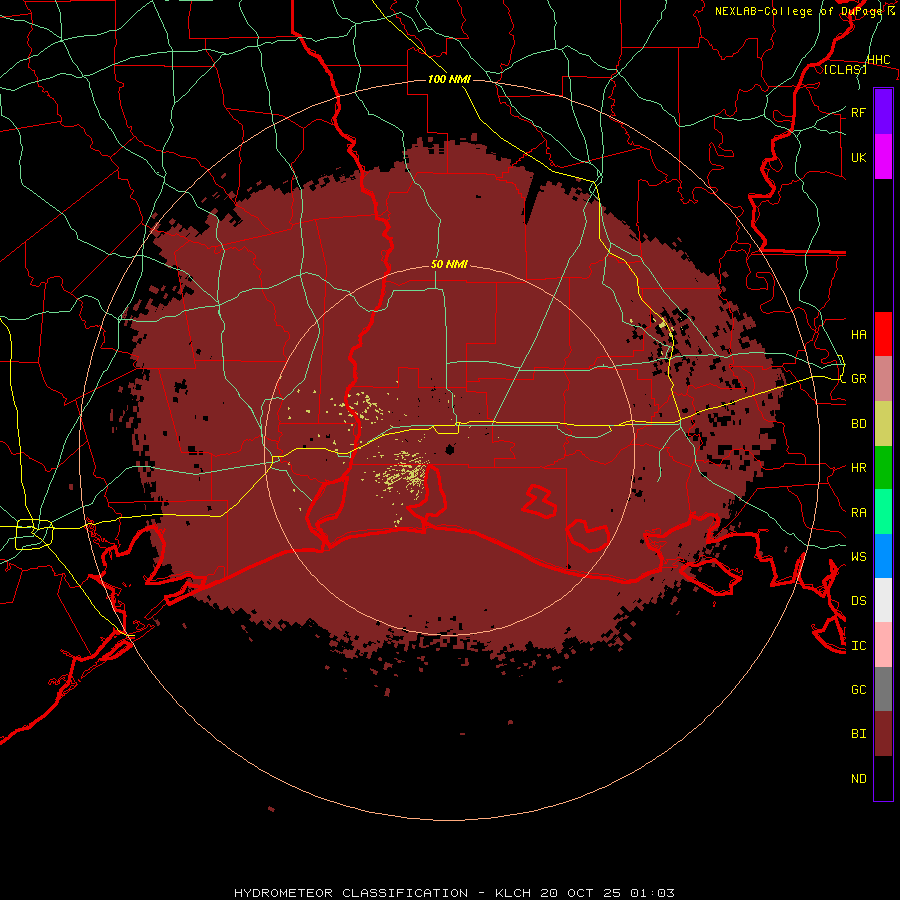Viewport: 900px width, 900px height.
Task: Click the BD yellow legend swatch
Action: click(x=883, y=424)
